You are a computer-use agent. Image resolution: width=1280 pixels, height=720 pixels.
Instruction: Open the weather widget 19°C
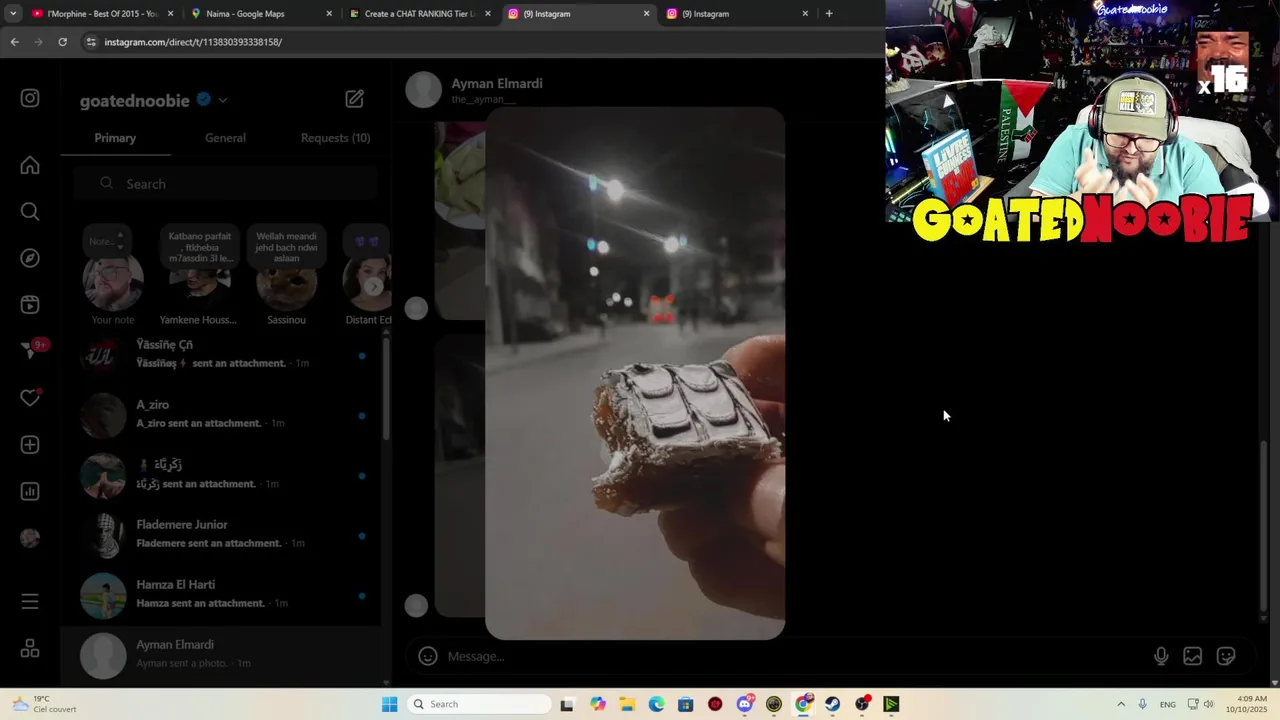coord(42,704)
